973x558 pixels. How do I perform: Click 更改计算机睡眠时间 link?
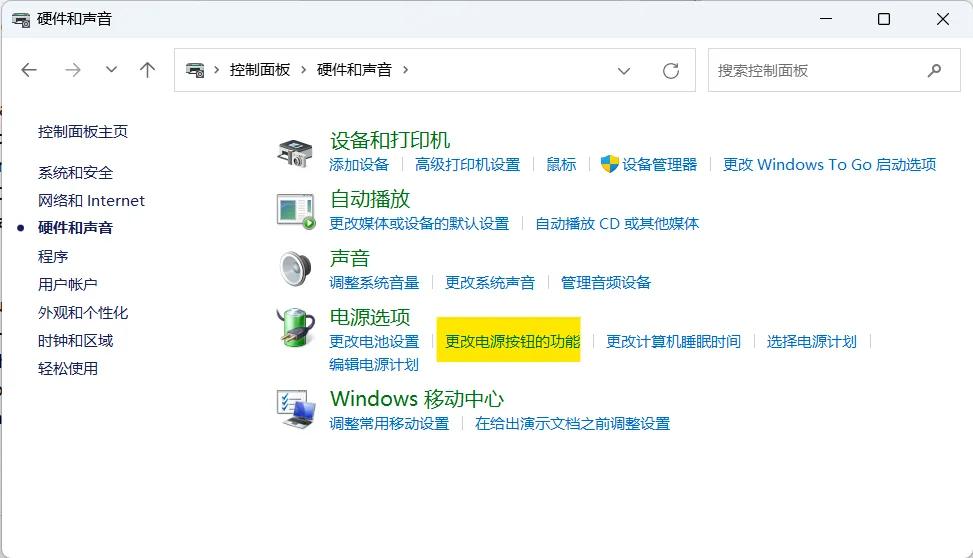pos(673,341)
